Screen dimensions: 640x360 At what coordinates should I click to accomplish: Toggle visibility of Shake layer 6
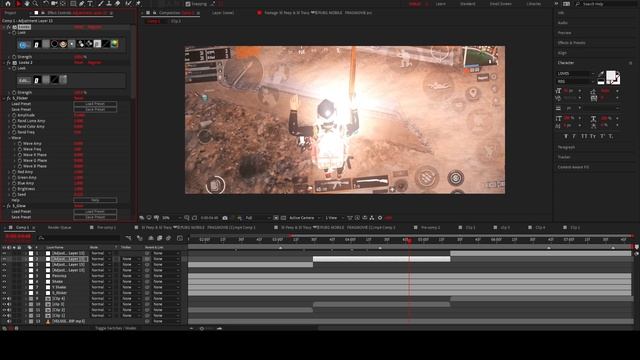coord(4,281)
